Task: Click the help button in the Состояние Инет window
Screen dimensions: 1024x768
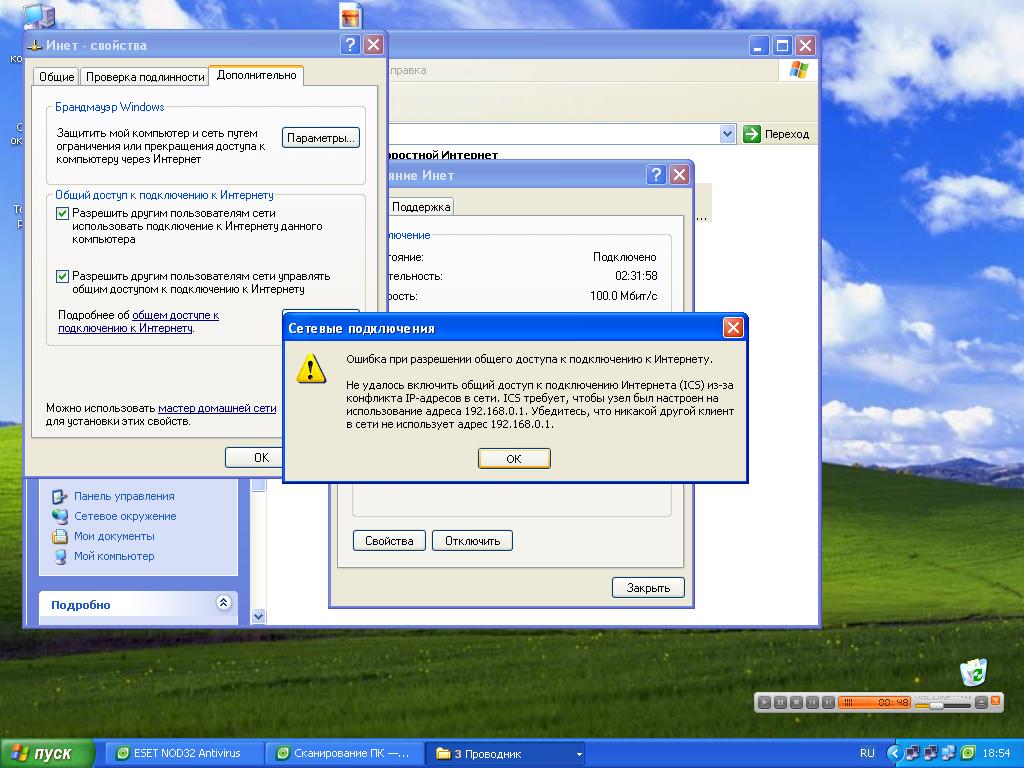Action: coord(656,174)
